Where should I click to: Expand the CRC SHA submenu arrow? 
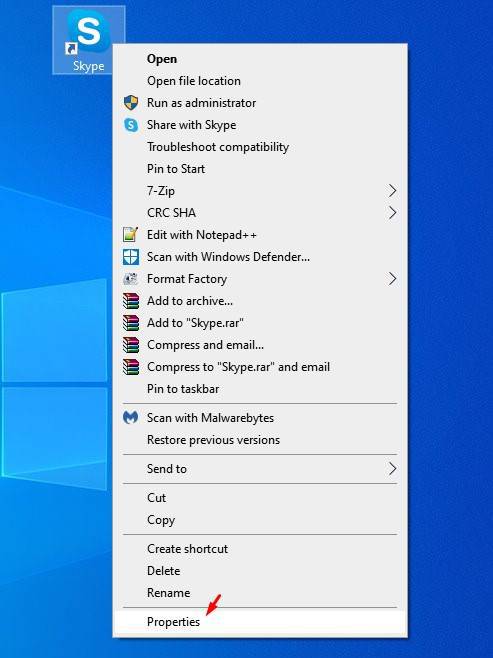click(392, 213)
